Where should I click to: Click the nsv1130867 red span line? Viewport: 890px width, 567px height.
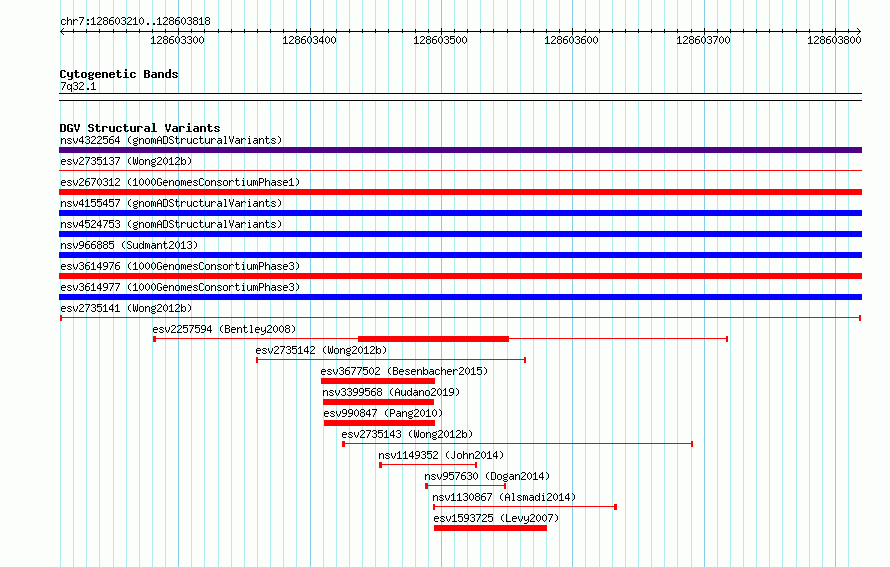525,507
